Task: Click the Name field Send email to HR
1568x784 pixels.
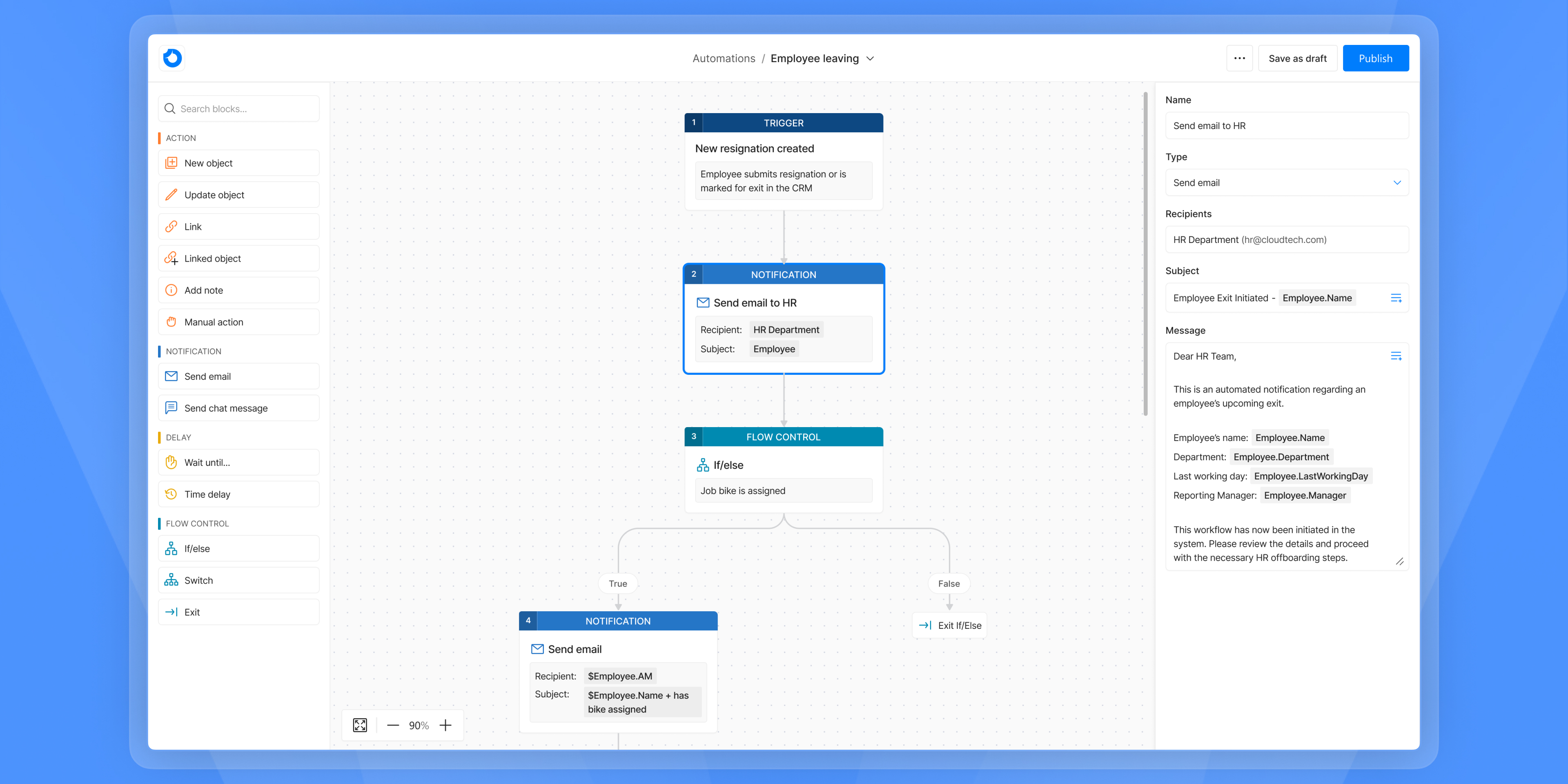Action: coord(1286,126)
